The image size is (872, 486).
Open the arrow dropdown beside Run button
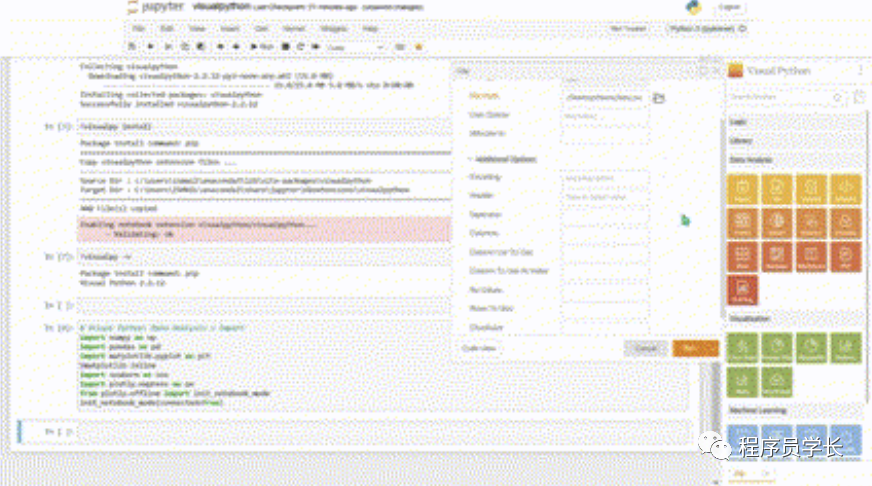pos(711,348)
